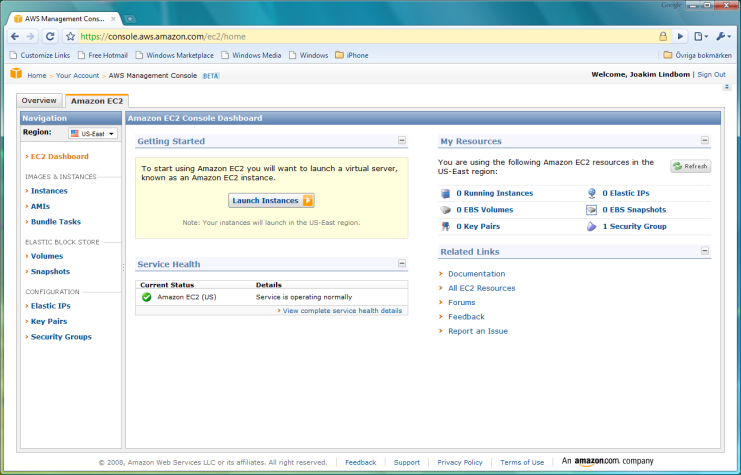Switch to the Overview tab
Image resolution: width=741 pixels, height=475 pixels.
pos(39,101)
